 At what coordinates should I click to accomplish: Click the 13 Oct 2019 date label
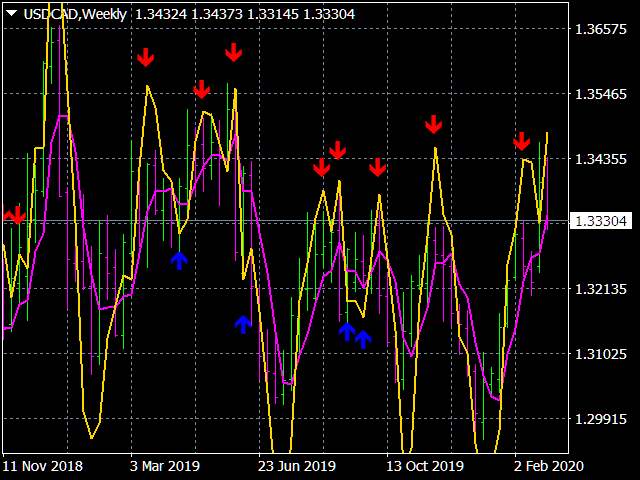[424, 466]
